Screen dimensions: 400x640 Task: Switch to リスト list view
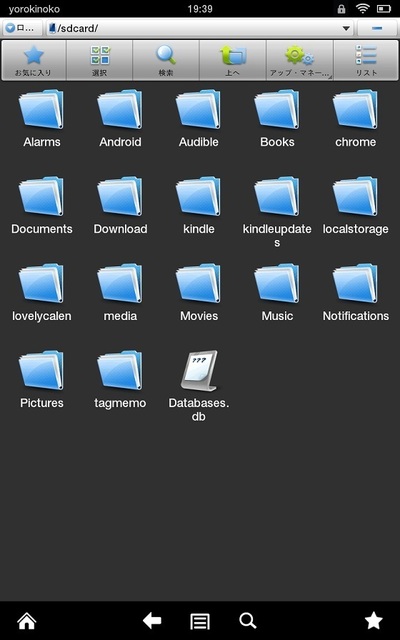click(366, 60)
